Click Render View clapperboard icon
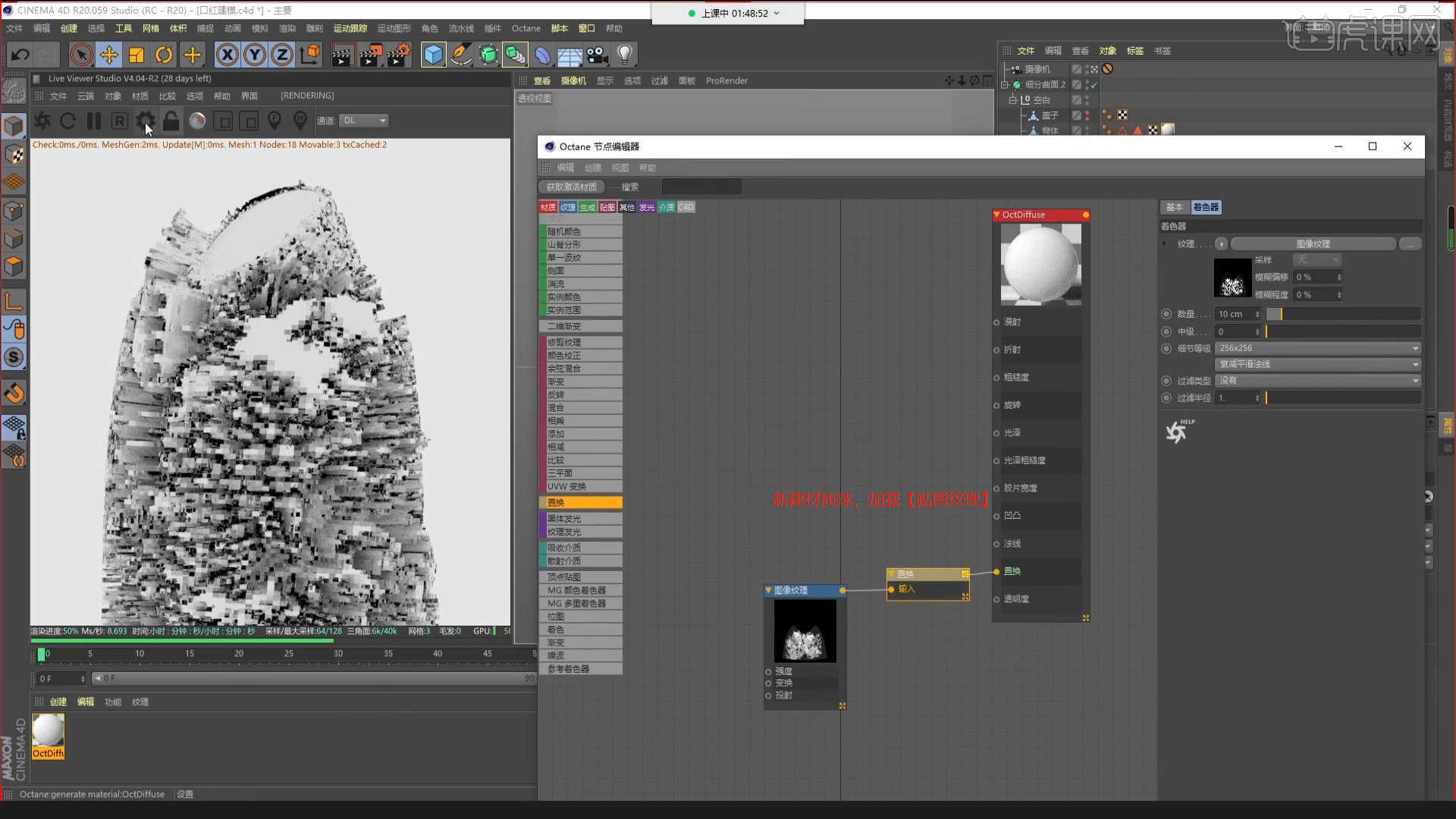Screen dimensions: 1456x819 tap(342, 55)
